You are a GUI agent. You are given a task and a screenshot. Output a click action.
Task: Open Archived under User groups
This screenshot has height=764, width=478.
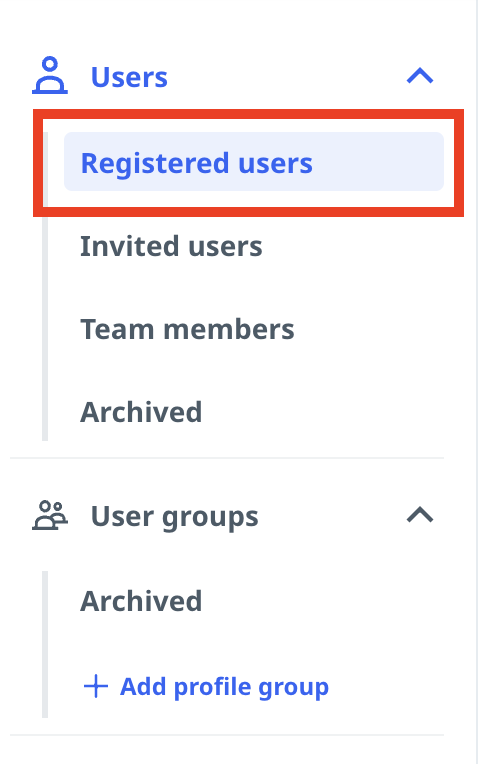[x=141, y=601]
